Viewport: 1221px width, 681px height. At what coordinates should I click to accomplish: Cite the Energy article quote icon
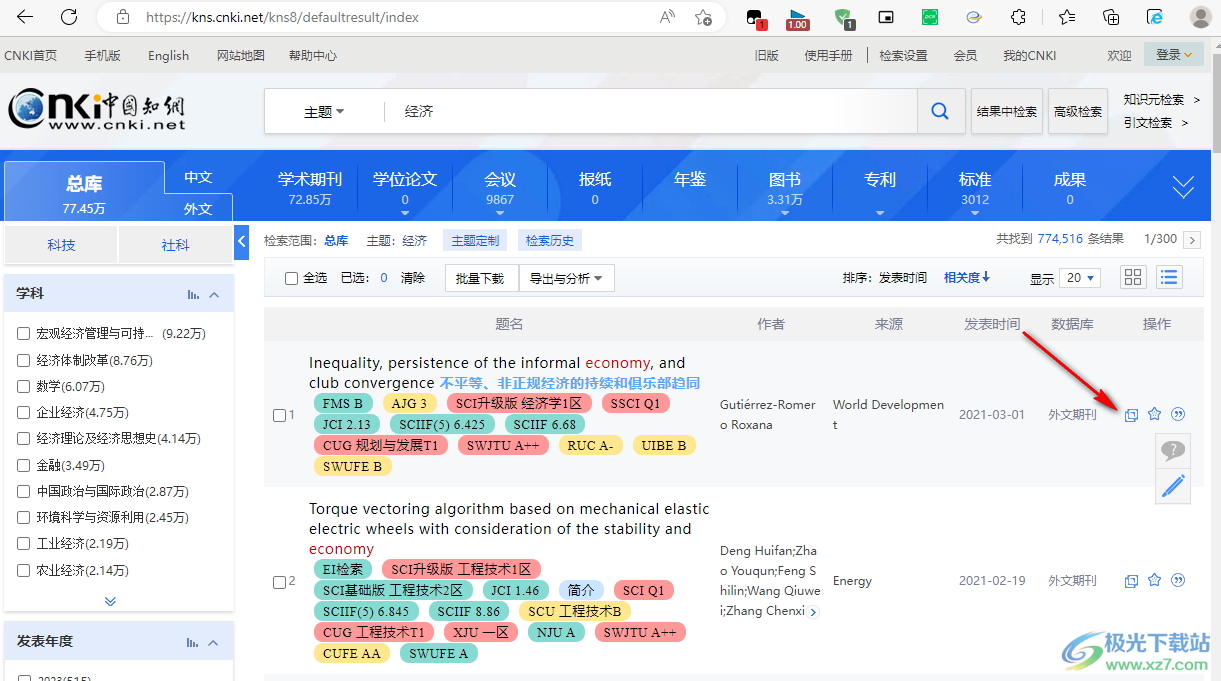1178,580
